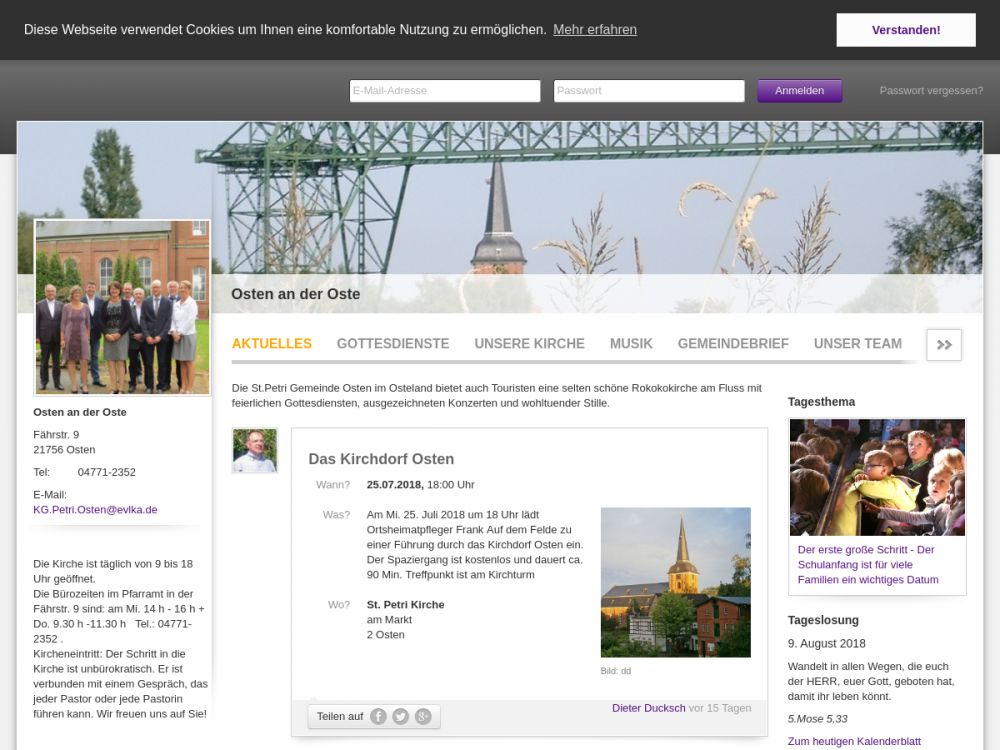This screenshot has height=750, width=1000.
Task: Focus the E-Mail-Adresse input field
Action: (x=445, y=91)
